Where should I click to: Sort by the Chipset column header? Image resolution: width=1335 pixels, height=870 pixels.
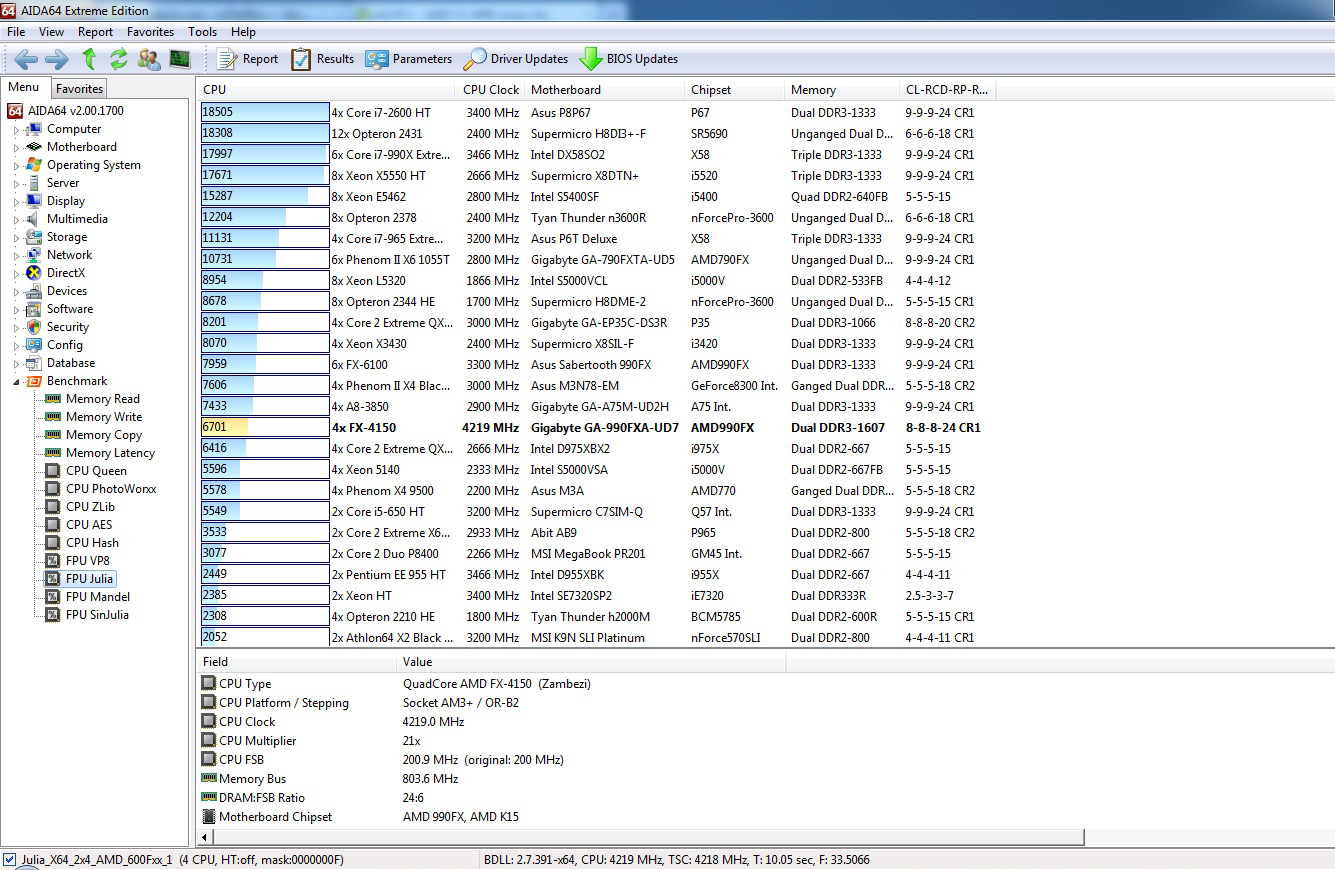(x=735, y=90)
